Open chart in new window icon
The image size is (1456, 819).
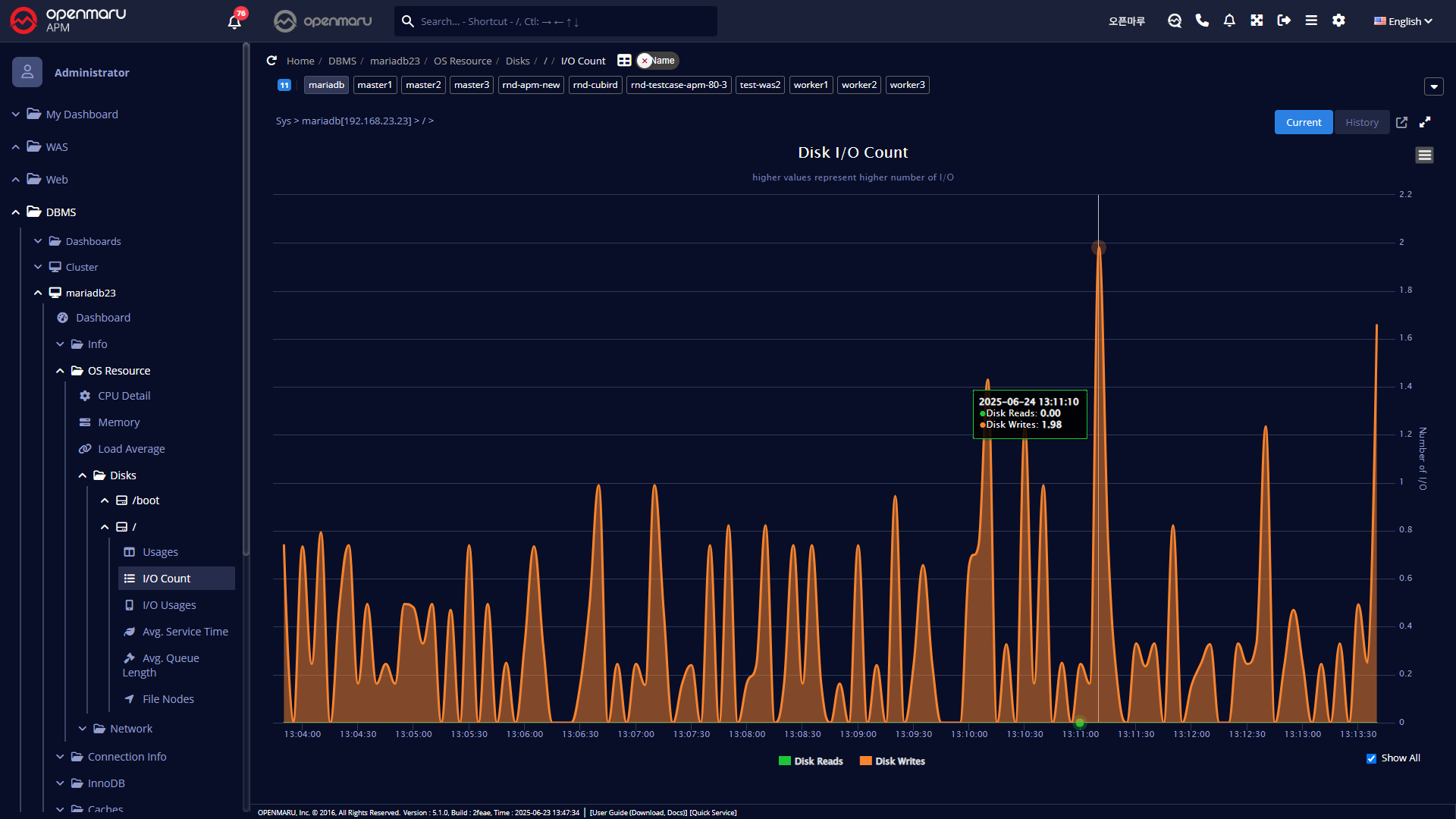tap(1401, 122)
